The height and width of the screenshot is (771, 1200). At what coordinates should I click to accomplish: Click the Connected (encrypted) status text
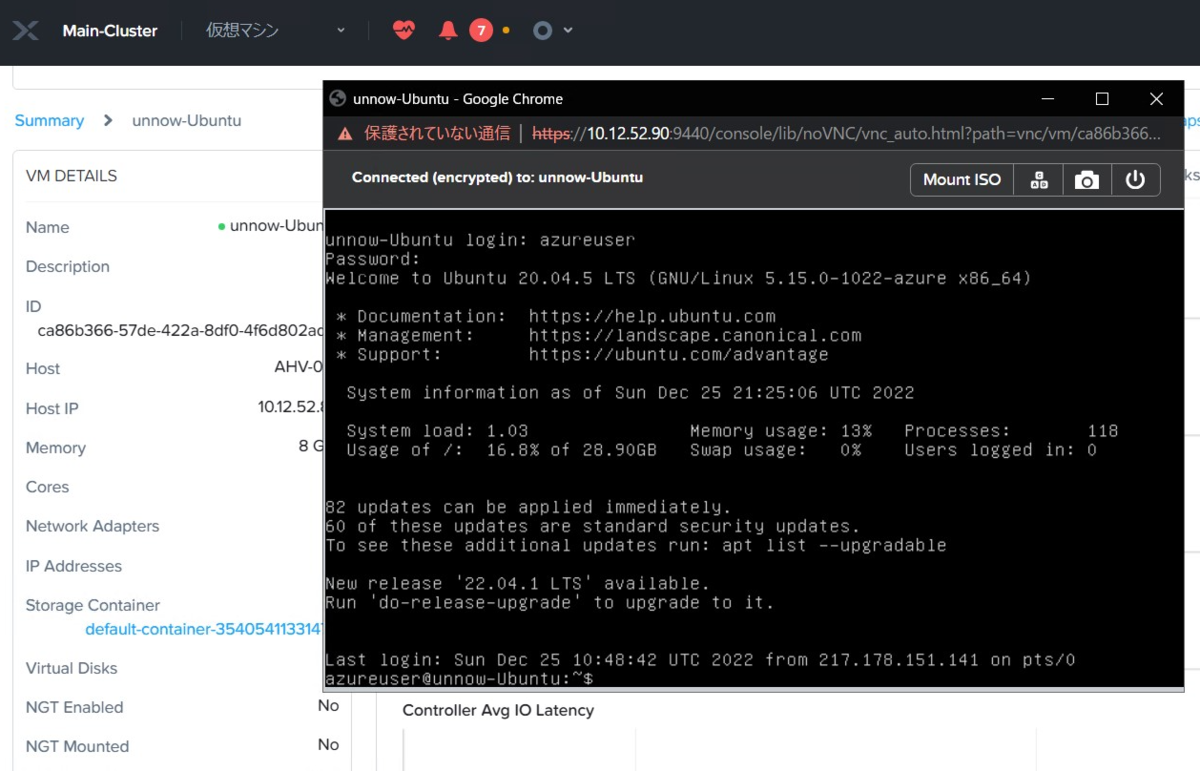[x=497, y=178]
